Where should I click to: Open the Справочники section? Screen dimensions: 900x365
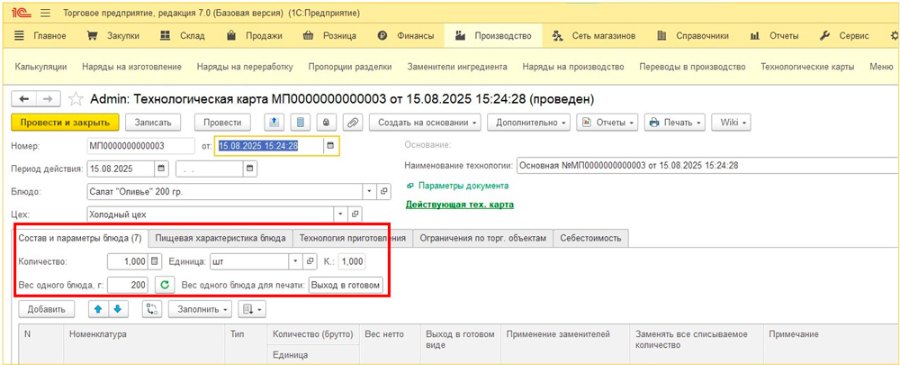tap(693, 36)
